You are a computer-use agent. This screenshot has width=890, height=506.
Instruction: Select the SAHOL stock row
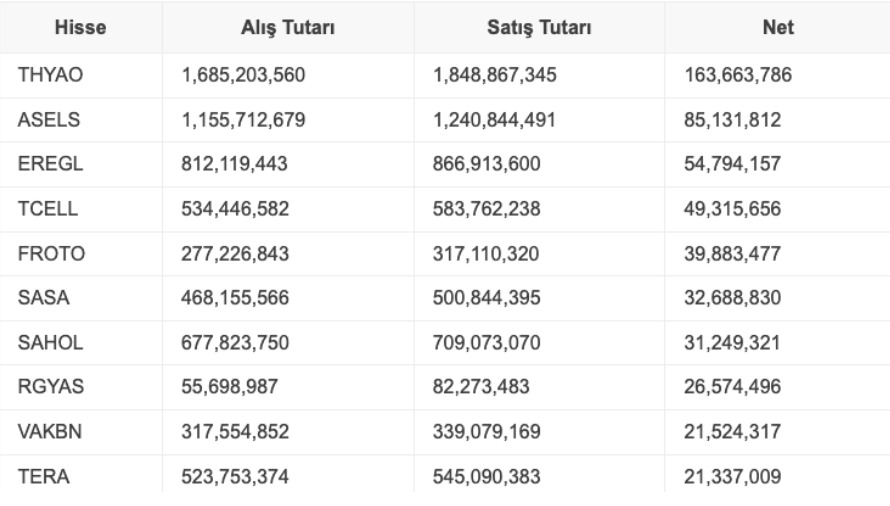43,345
